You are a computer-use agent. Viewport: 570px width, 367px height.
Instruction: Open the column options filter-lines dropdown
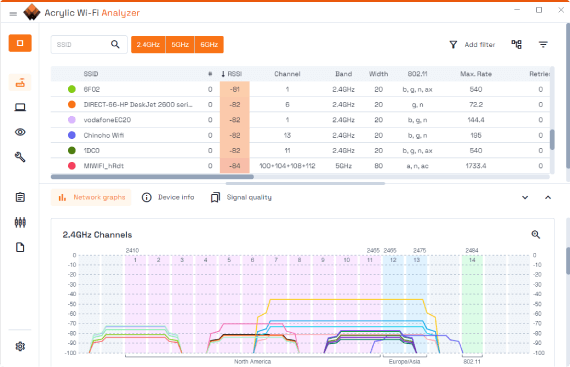(x=543, y=44)
